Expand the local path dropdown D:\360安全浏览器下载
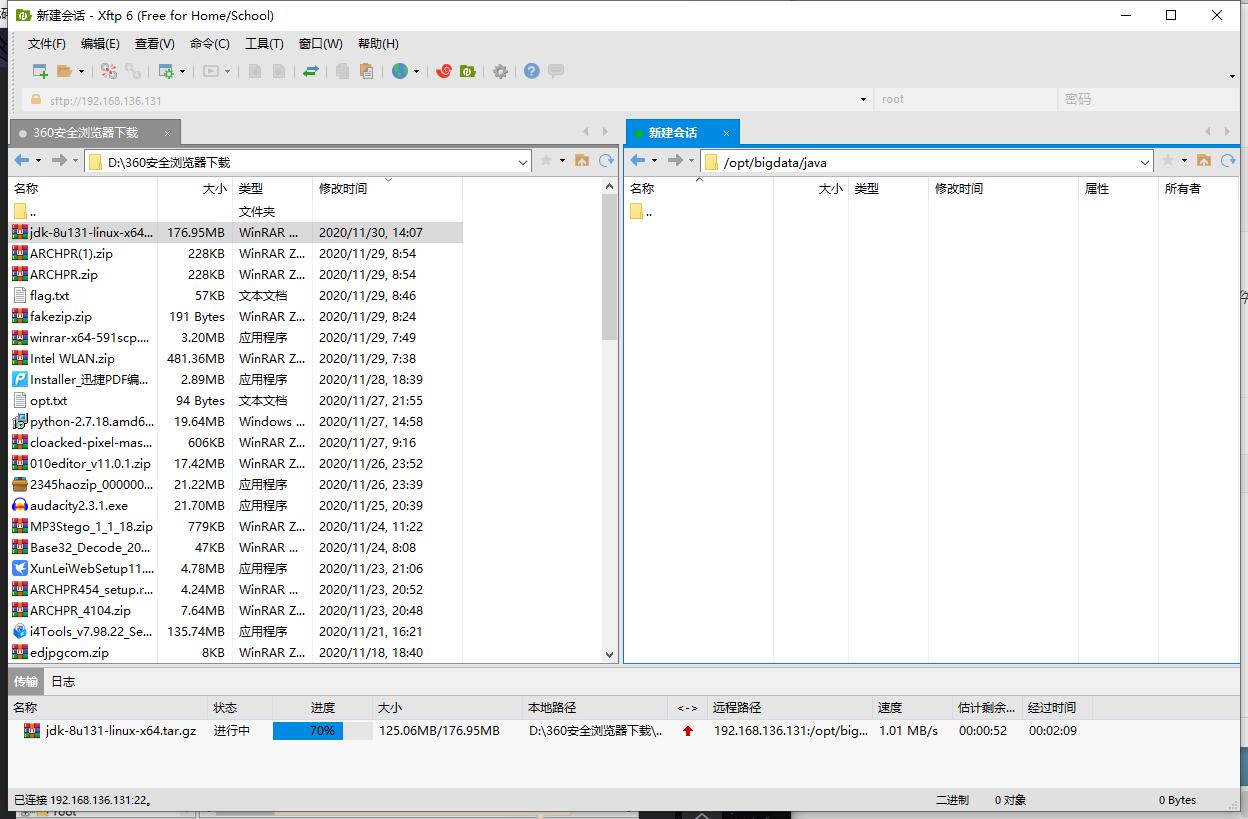 [x=523, y=162]
